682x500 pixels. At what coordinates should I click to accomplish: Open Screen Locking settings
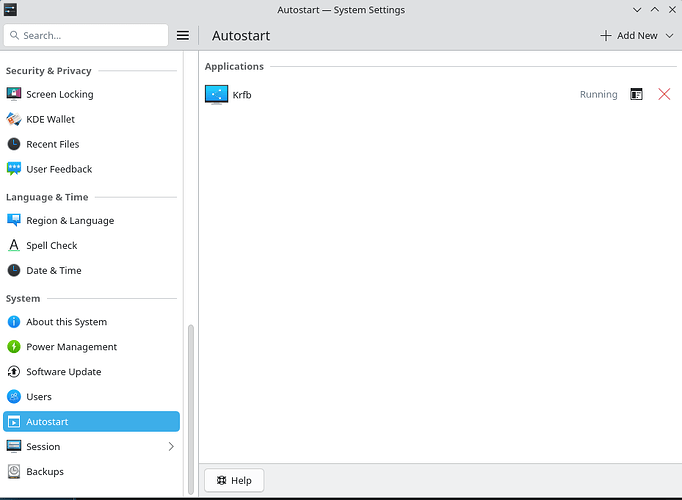point(59,94)
